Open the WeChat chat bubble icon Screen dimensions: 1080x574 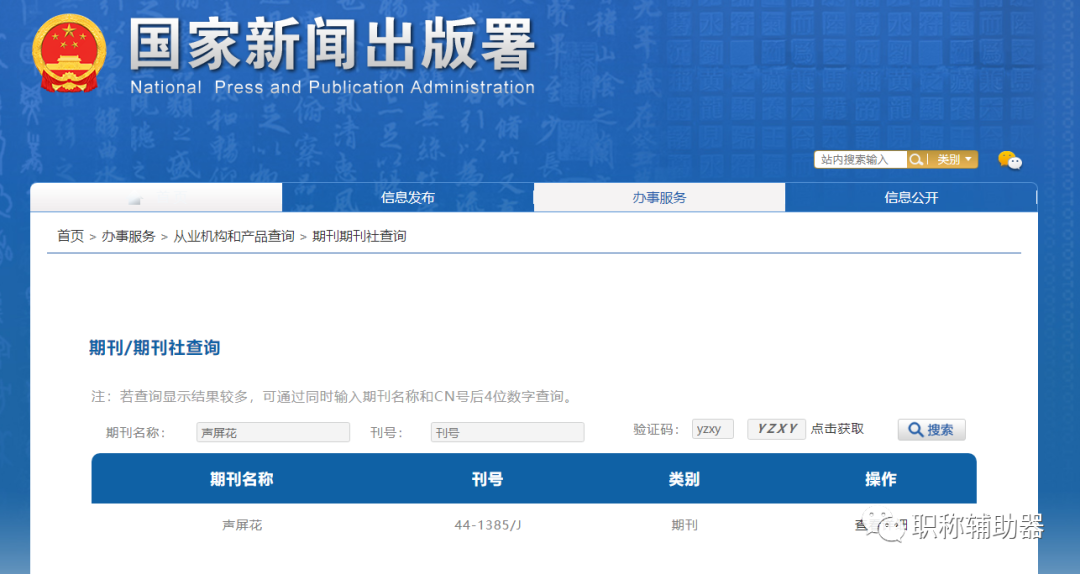(x=1010, y=160)
